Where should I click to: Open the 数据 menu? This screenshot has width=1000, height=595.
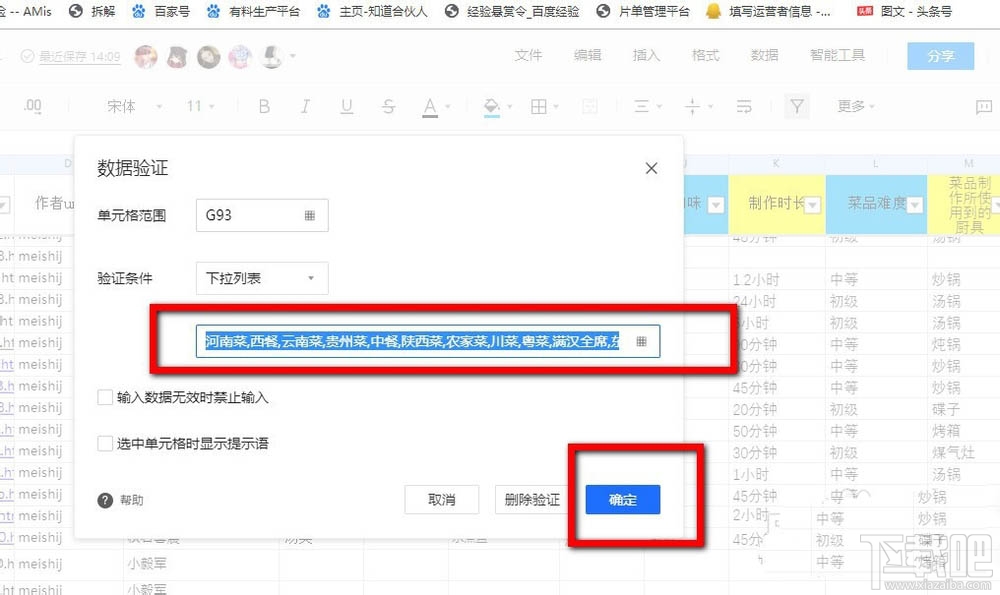(x=764, y=56)
